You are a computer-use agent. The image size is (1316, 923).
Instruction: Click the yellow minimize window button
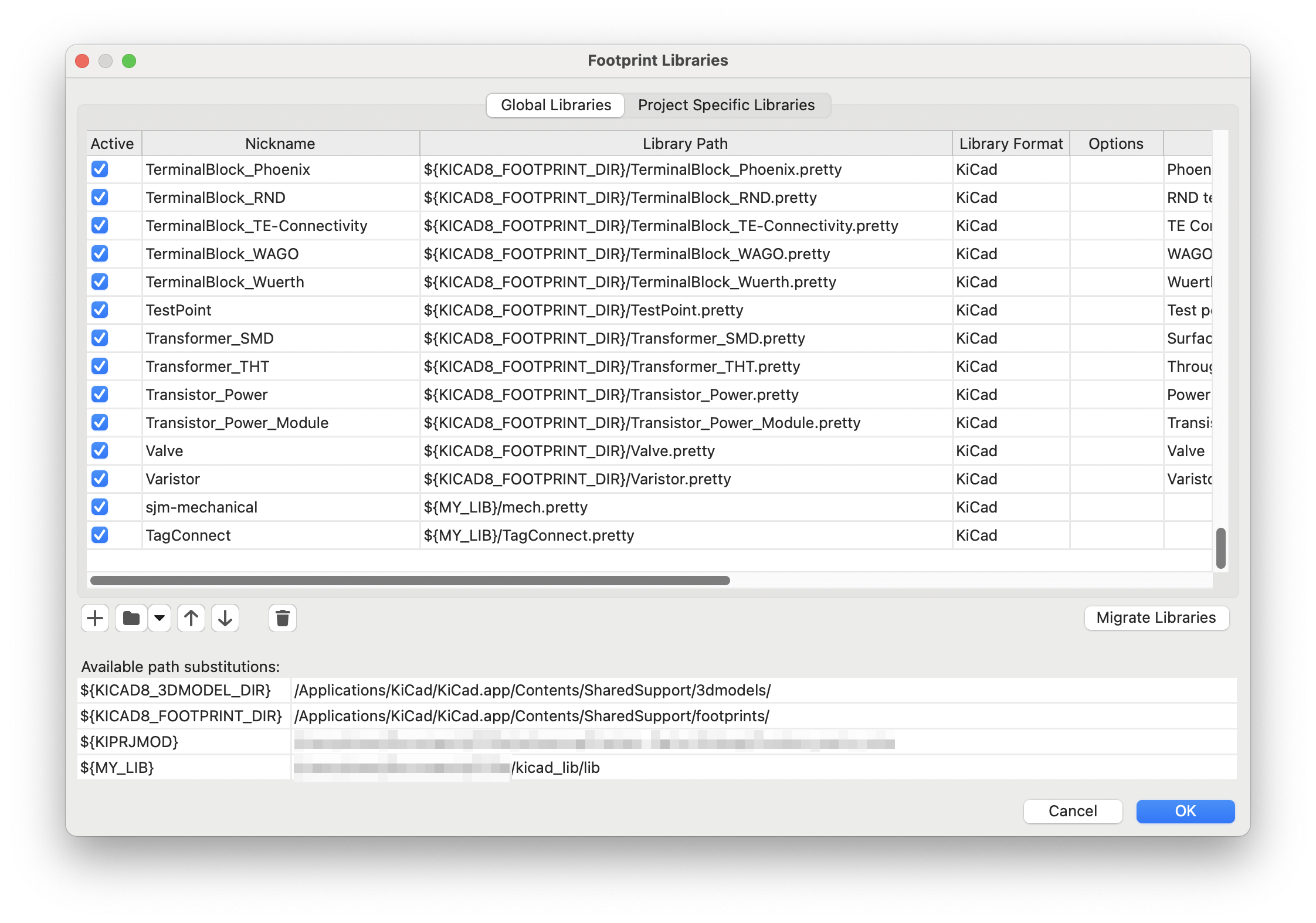(x=106, y=61)
